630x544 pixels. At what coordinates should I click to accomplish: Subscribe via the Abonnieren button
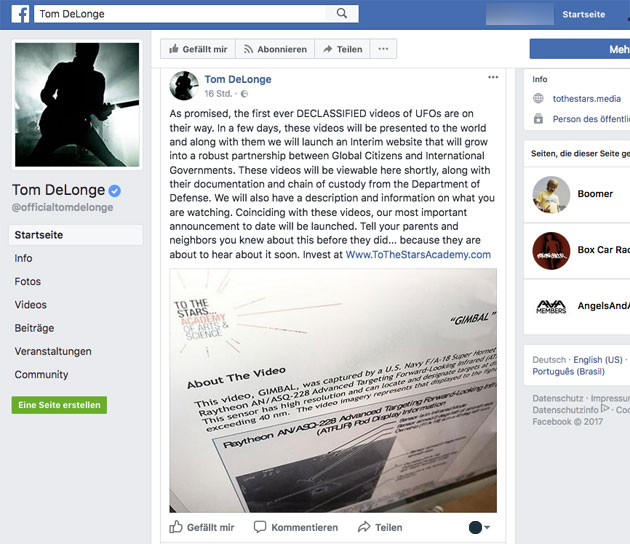click(275, 49)
